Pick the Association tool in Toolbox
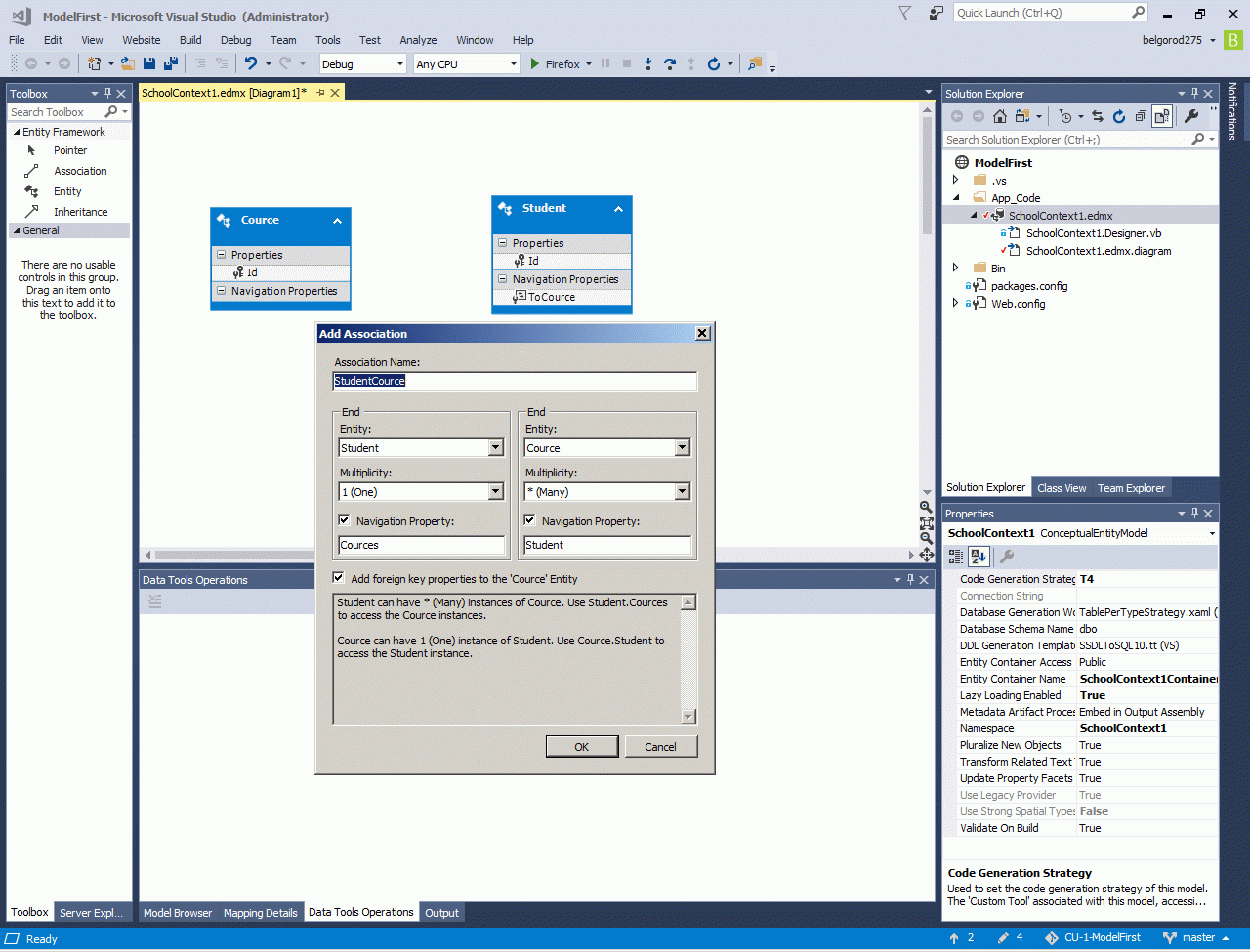This screenshot has height=952, width=1250. point(68,171)
